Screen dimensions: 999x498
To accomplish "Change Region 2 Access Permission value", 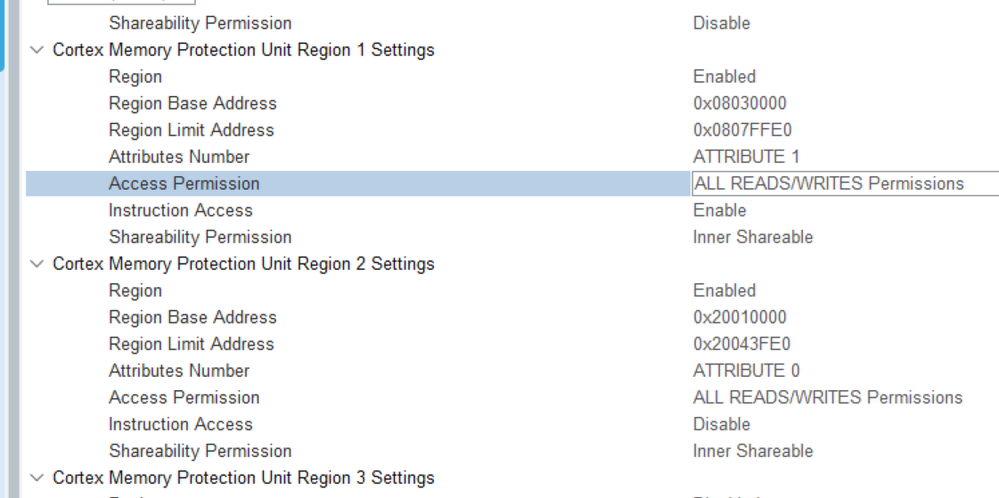I will pyautogui.click(x=827, y=397).
